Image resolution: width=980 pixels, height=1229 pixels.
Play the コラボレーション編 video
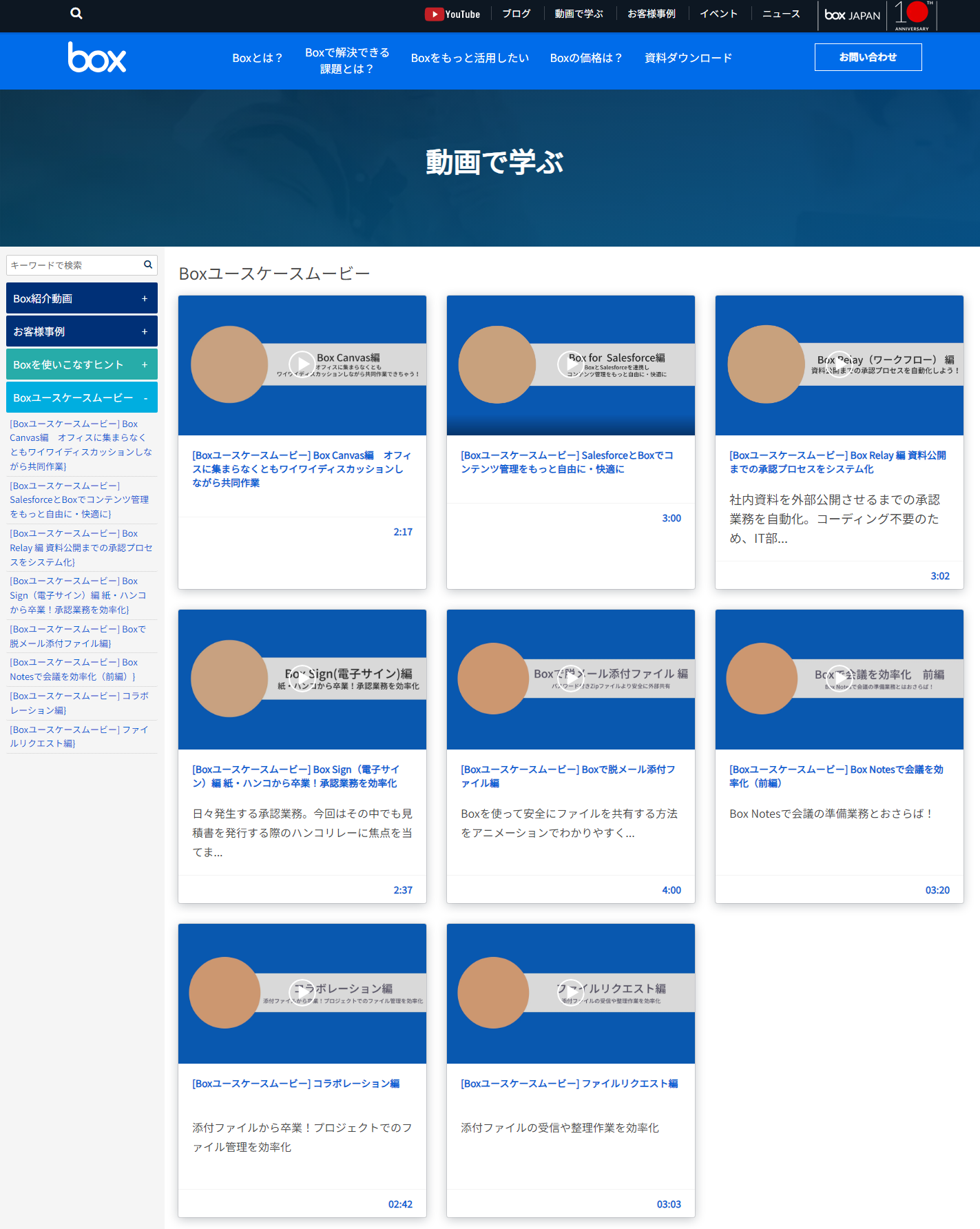click(x=302, y=993)
